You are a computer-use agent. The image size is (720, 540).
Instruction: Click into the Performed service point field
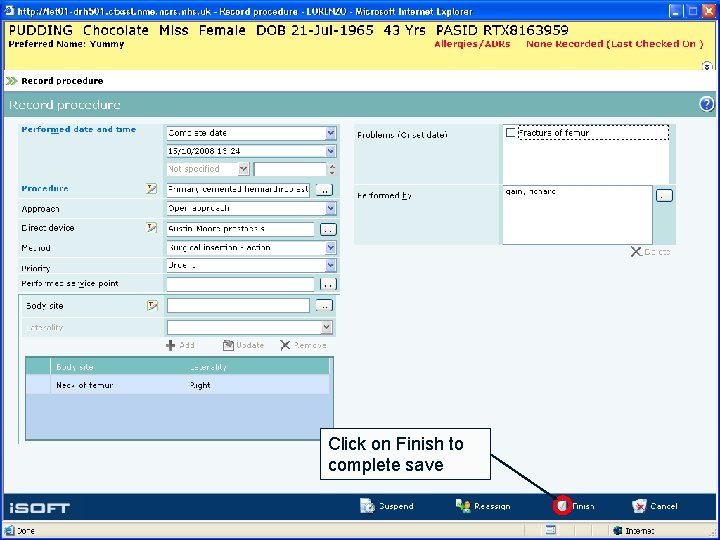tap(241, 284)
